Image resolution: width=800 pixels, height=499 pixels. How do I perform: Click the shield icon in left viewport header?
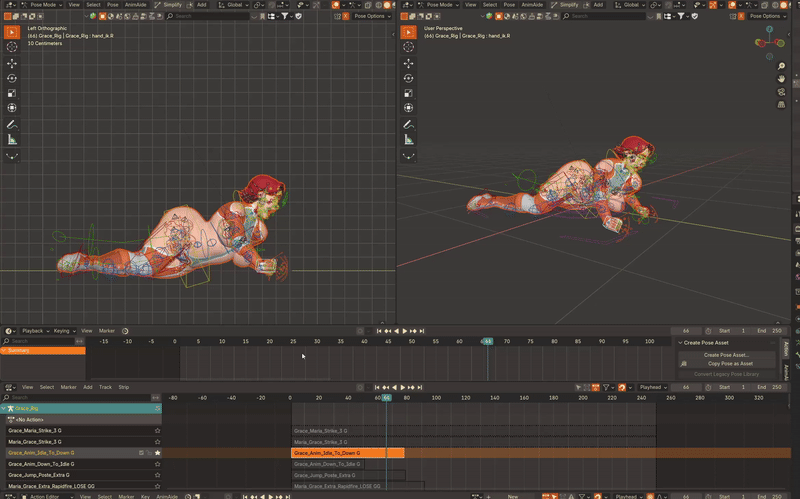click(298, 16)
